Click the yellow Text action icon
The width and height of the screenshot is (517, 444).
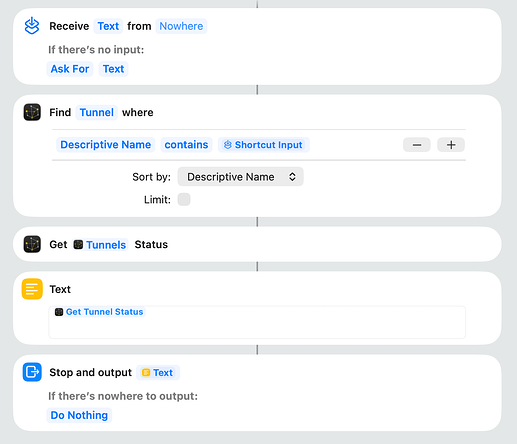point(32,289)
